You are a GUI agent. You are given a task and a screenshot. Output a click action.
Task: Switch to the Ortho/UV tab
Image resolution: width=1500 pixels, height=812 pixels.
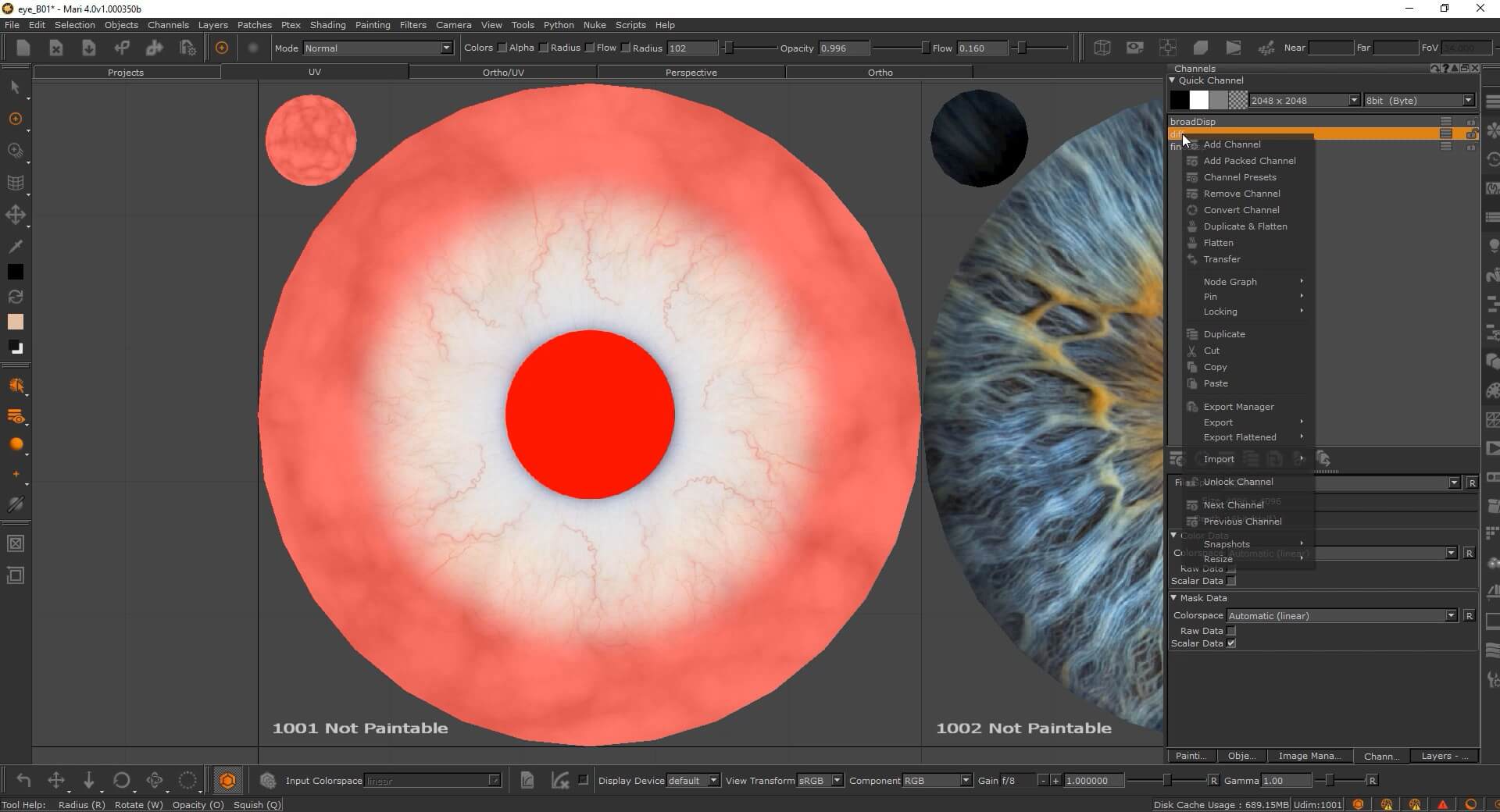point(503,73)
